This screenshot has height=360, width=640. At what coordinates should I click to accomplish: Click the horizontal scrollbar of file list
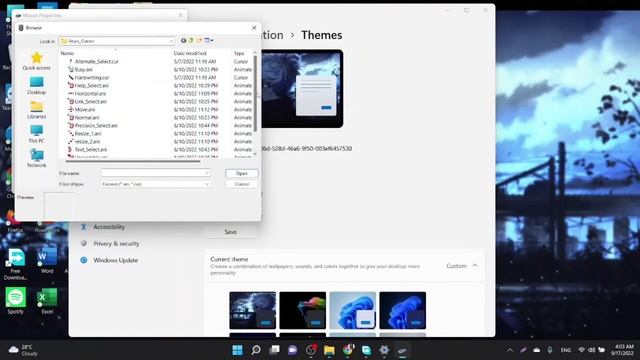coord(133,162)
